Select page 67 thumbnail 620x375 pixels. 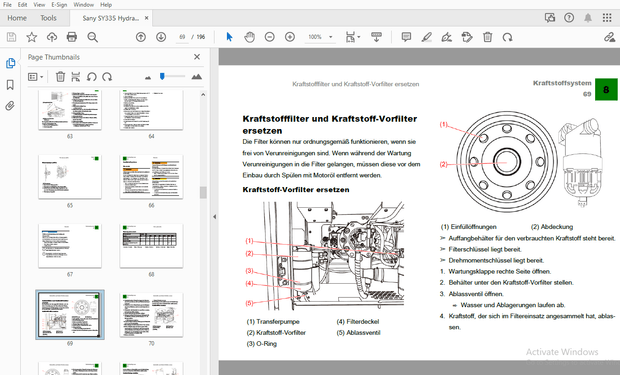70,246
